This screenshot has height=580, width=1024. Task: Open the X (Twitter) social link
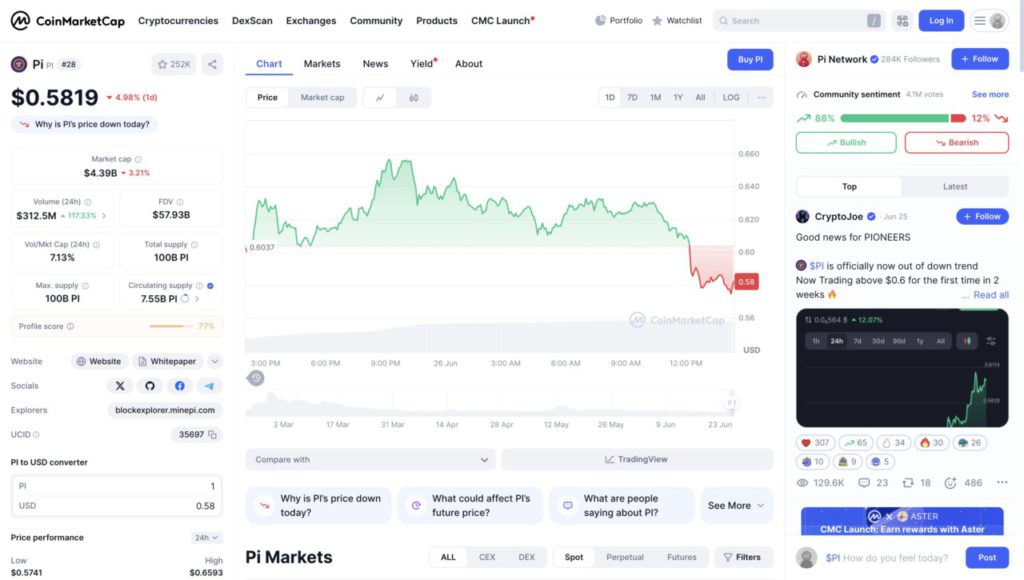pyautogui.click(x=120, y=386)
